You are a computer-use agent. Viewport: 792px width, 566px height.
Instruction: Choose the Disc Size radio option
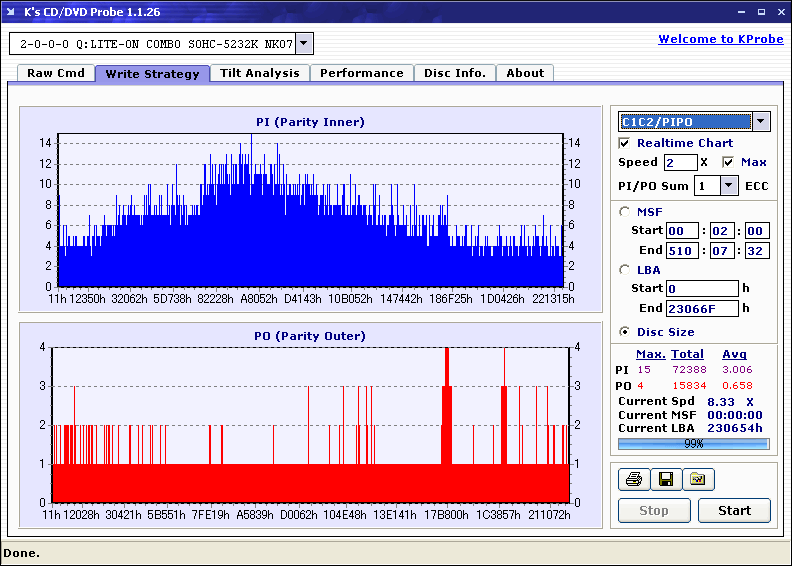625,332
